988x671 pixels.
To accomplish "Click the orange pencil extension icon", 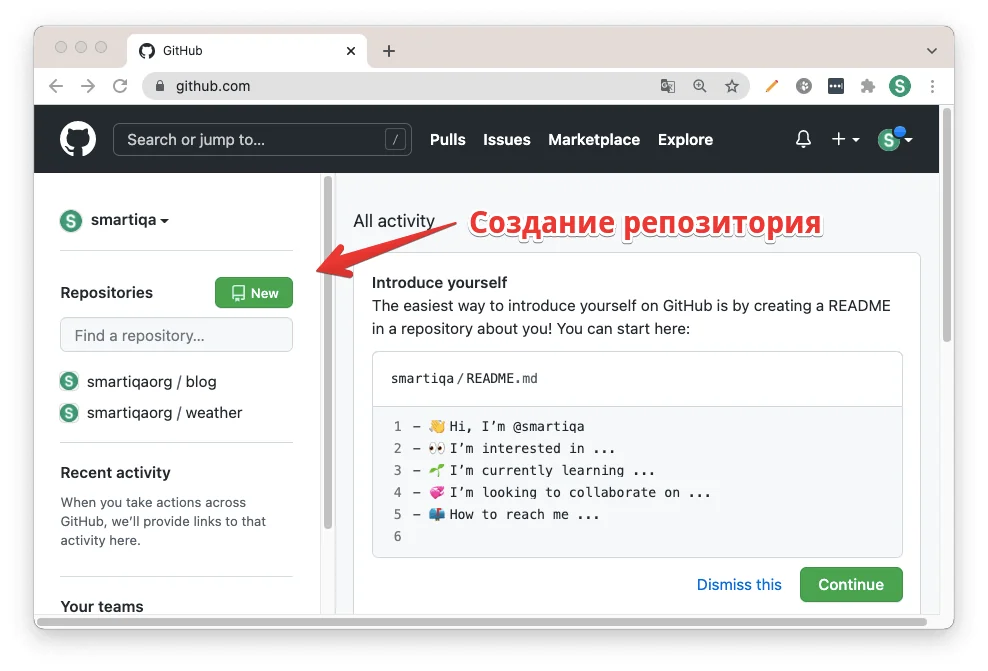I will [772, 86].
